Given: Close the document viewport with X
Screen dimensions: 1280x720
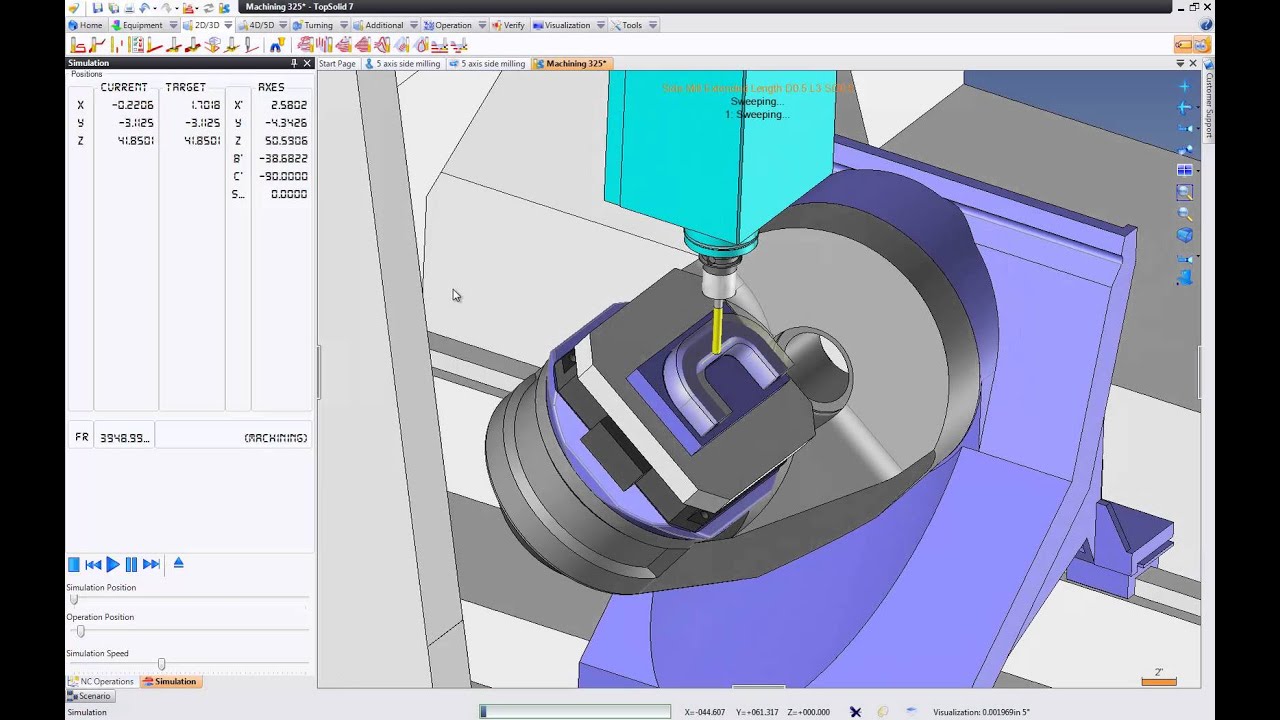Looking at the screenshot, I should click(1193, 64).
